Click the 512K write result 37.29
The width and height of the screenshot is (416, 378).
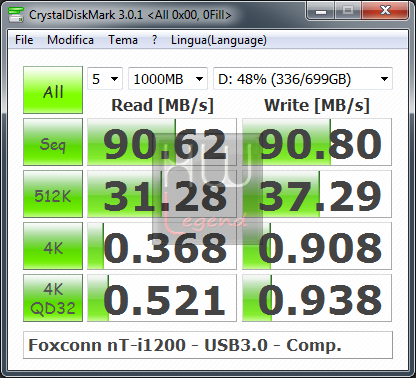(317, 194)
